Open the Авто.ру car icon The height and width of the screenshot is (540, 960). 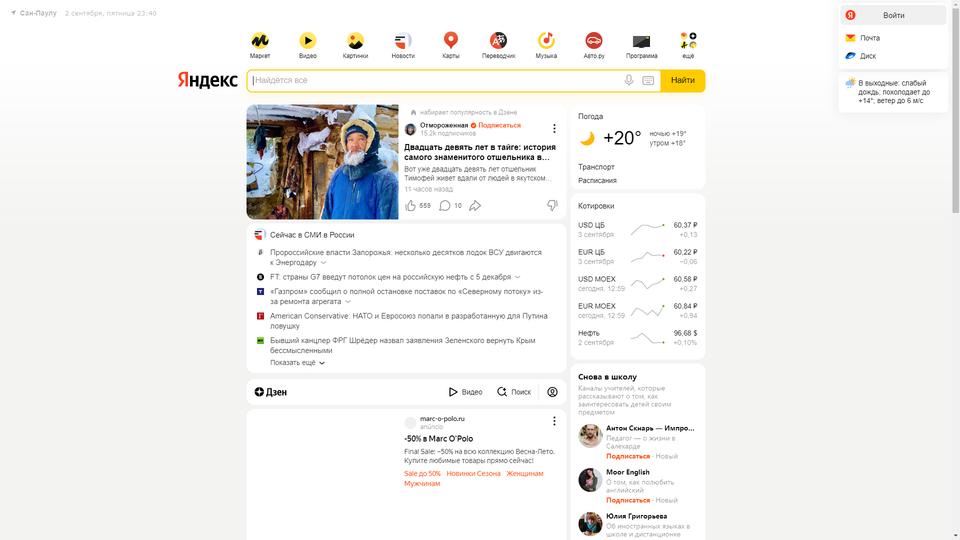pos(594,41)
